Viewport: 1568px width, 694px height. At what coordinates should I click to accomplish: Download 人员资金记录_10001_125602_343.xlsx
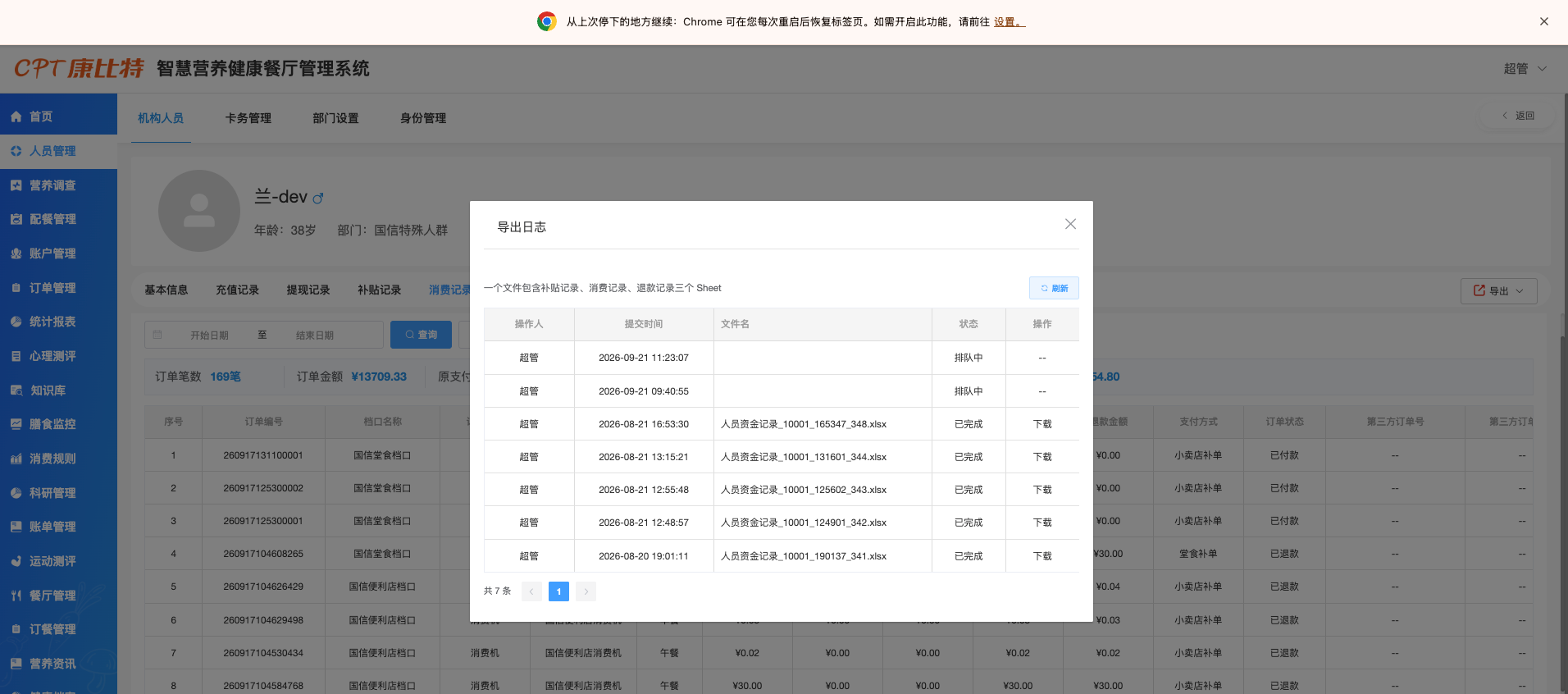tap(1042, 490)
